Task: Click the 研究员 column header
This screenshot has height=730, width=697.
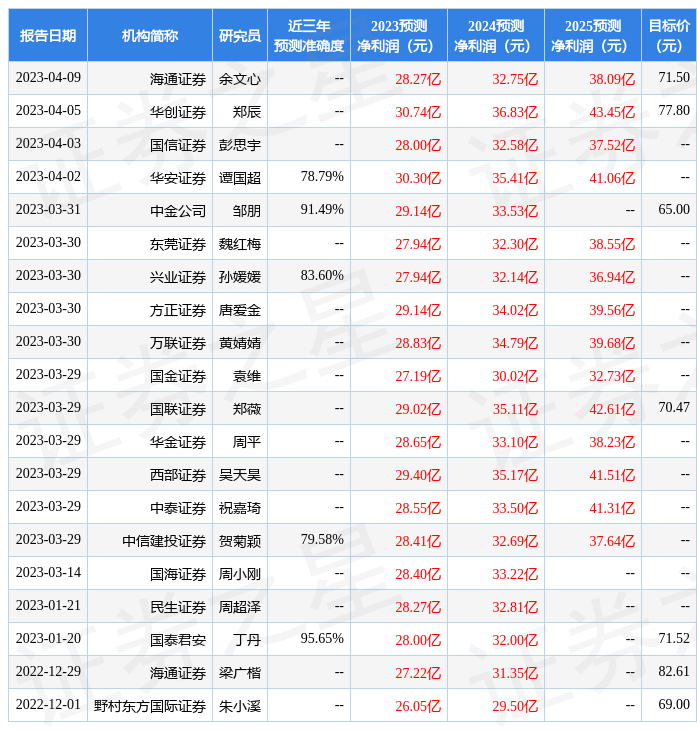Action: coord(239,36)
